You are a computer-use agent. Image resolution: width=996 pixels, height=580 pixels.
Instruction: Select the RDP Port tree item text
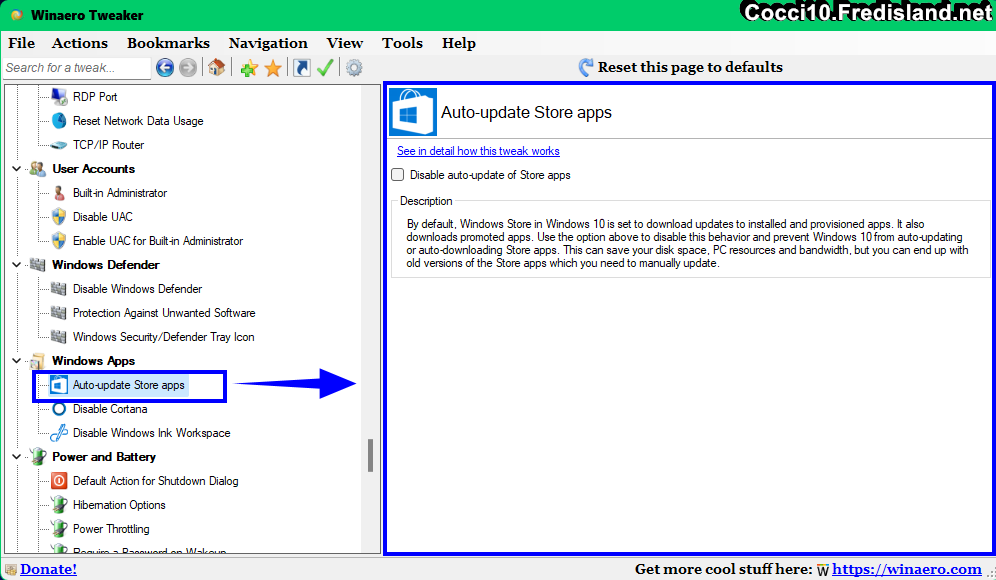tap(95, 97)
